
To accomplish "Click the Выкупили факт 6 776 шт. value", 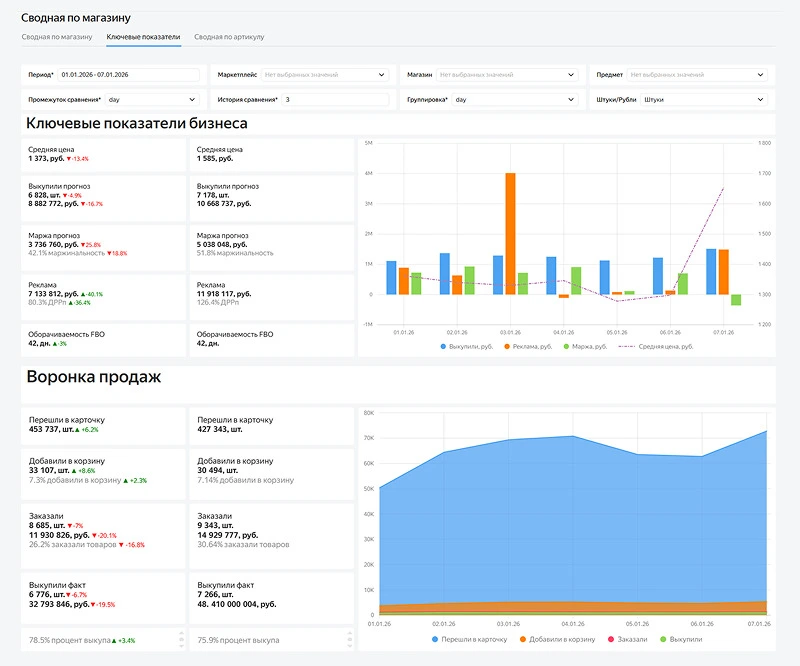I will tap(47, 595).
